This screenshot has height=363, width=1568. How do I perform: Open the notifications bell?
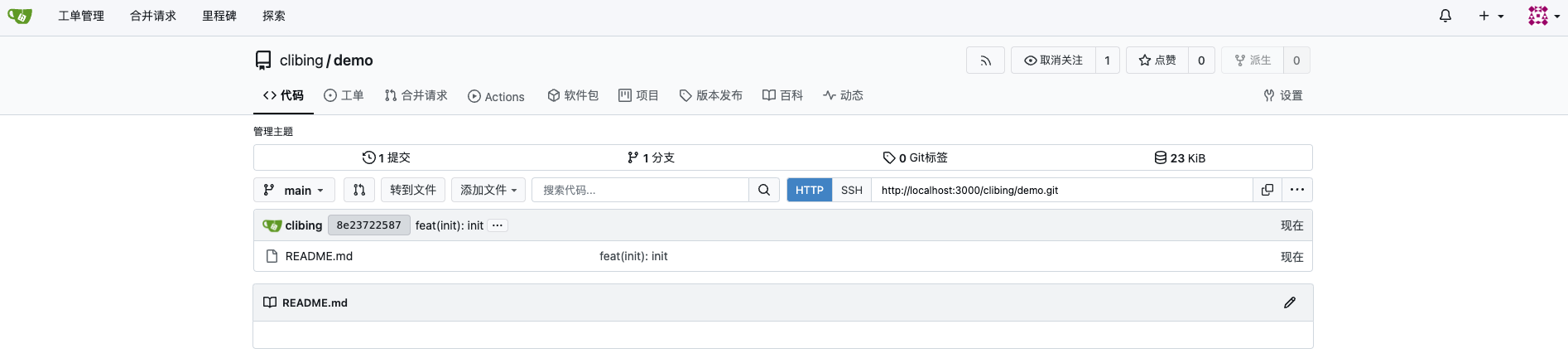1445,16
